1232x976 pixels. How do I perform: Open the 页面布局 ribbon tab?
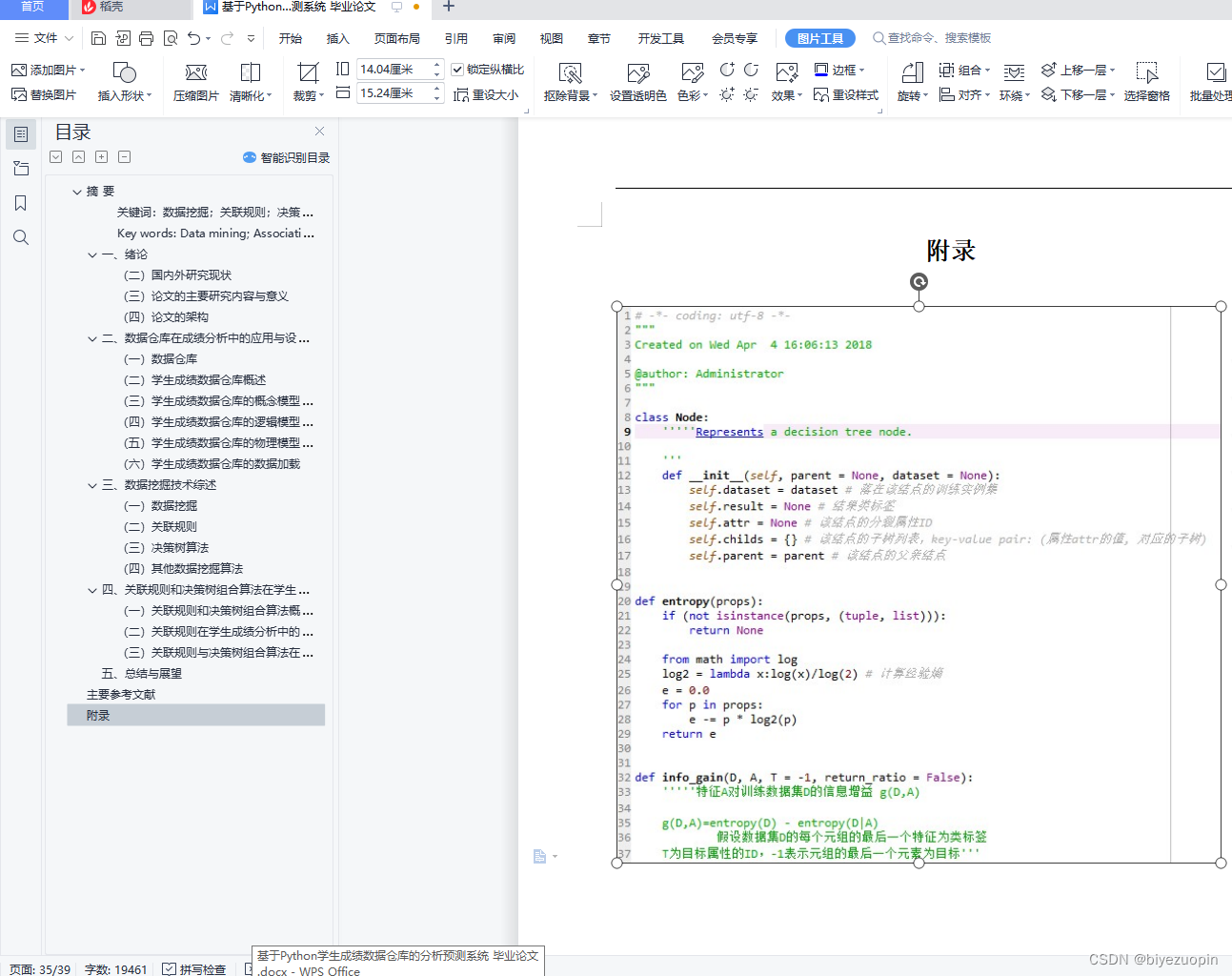click(x=397, y=38)
